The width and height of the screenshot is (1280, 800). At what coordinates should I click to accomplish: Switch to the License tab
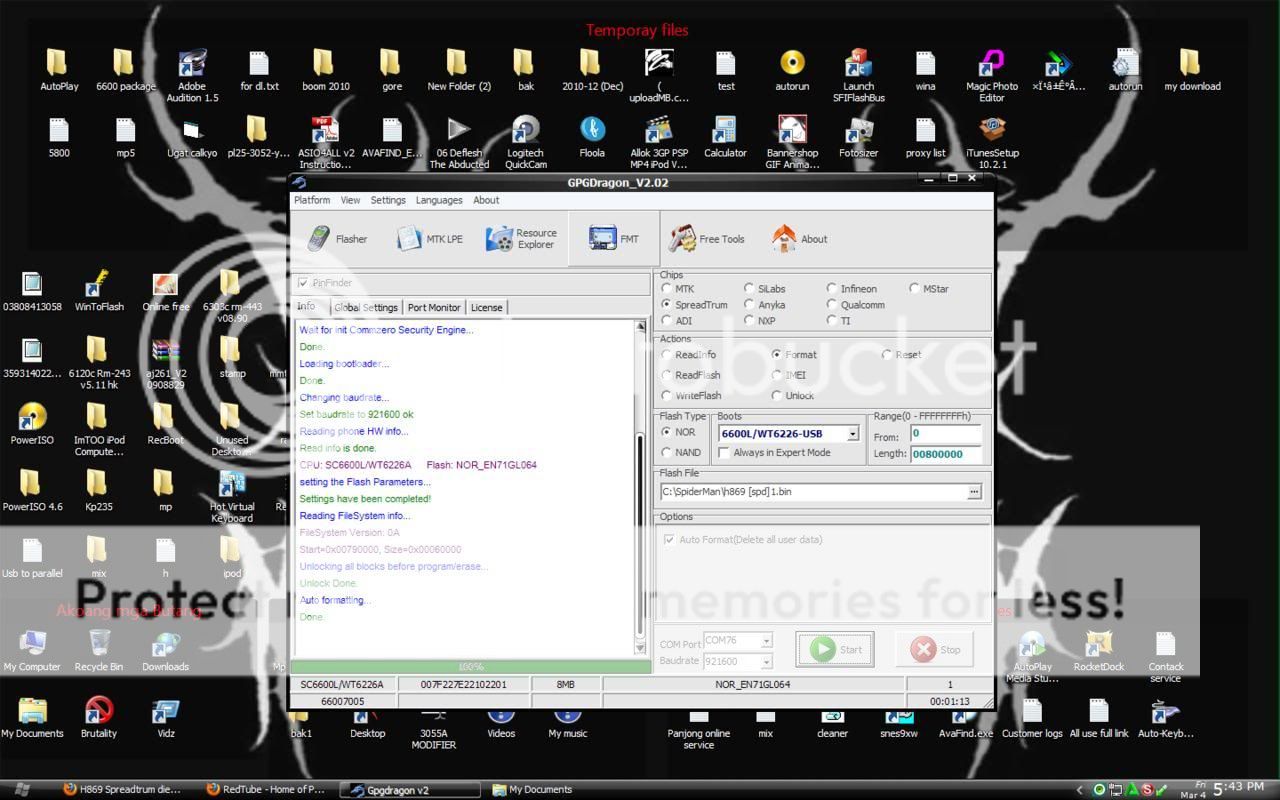487,308
